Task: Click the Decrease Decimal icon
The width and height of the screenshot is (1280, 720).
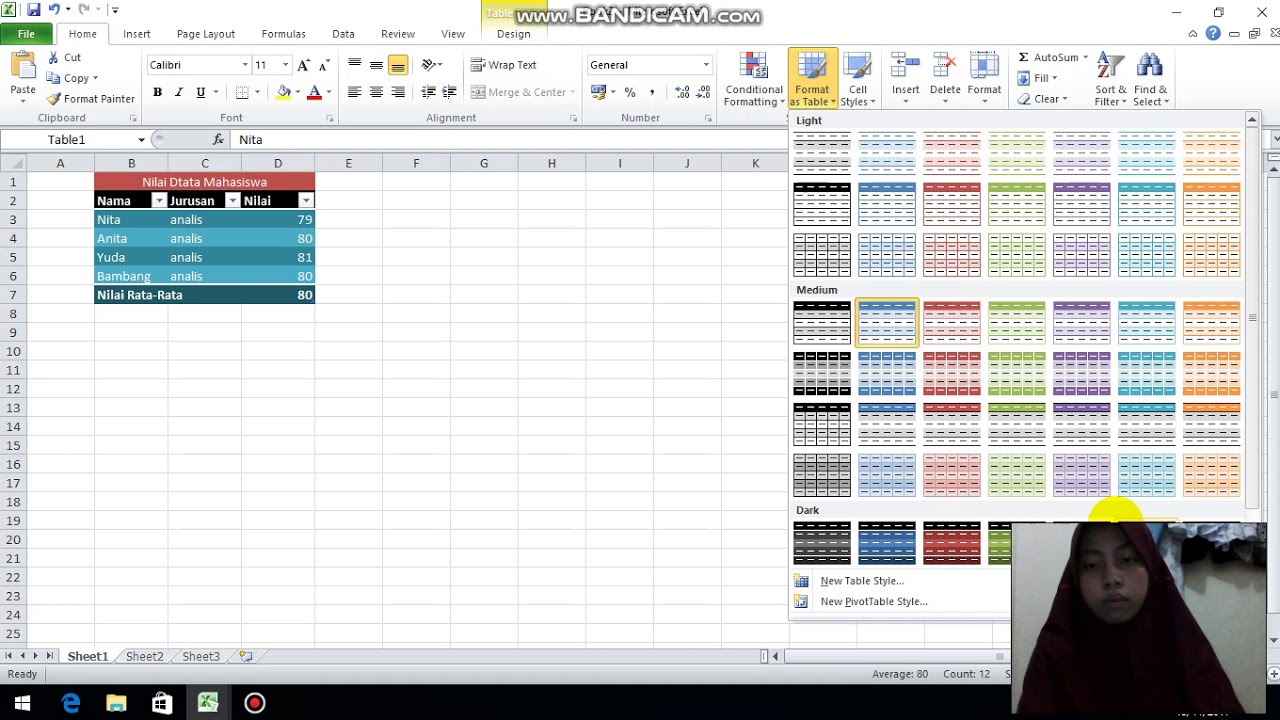Action: [x=704, y=92]
